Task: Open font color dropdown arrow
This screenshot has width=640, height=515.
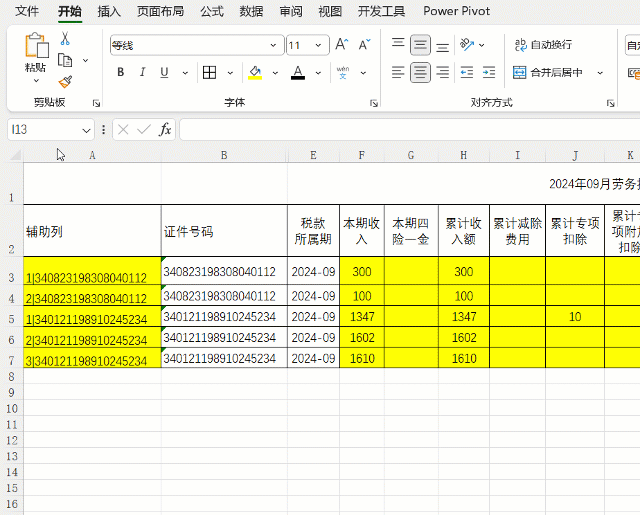Action: pyautogui.click(x=318, y=73)
